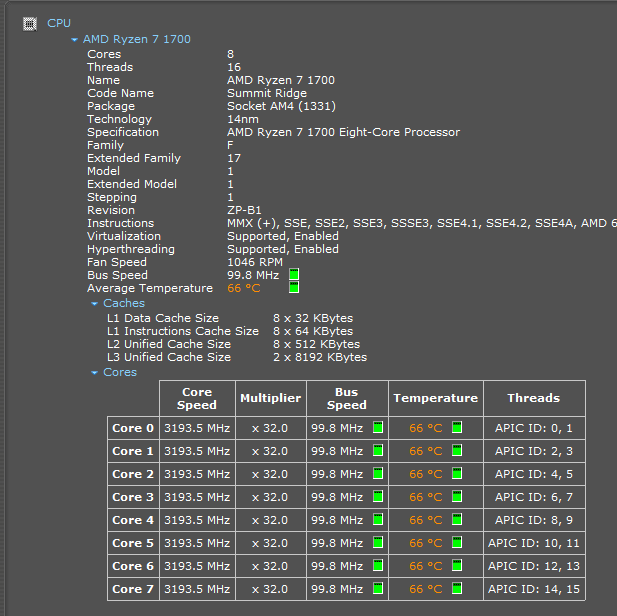Viewport: 617px width, 616px height.
Task: Click the 'Summit Ridge' code name value
Action: coord(267,93)
